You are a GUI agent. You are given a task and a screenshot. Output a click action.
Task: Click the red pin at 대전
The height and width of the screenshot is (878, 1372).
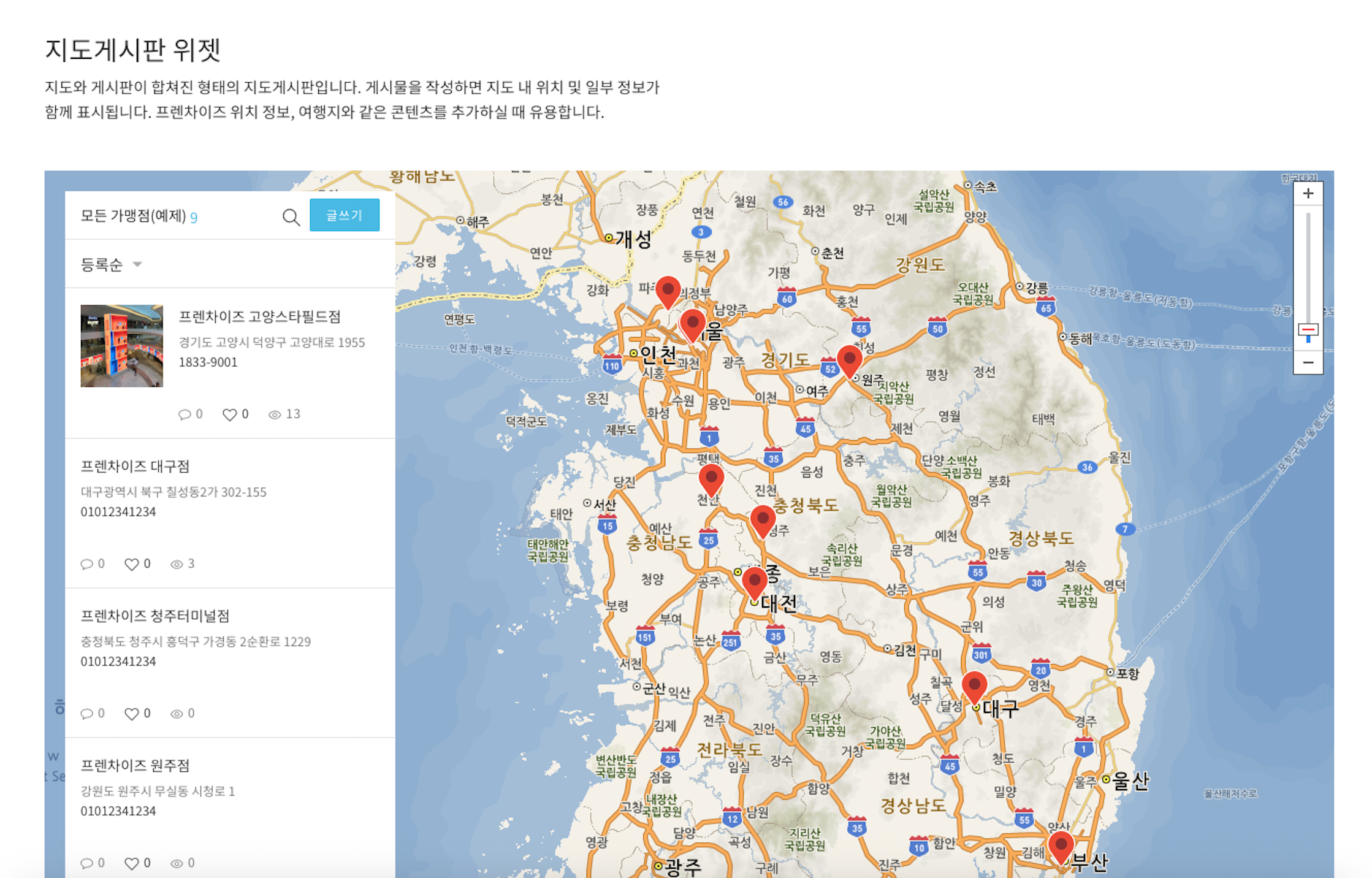754,581
